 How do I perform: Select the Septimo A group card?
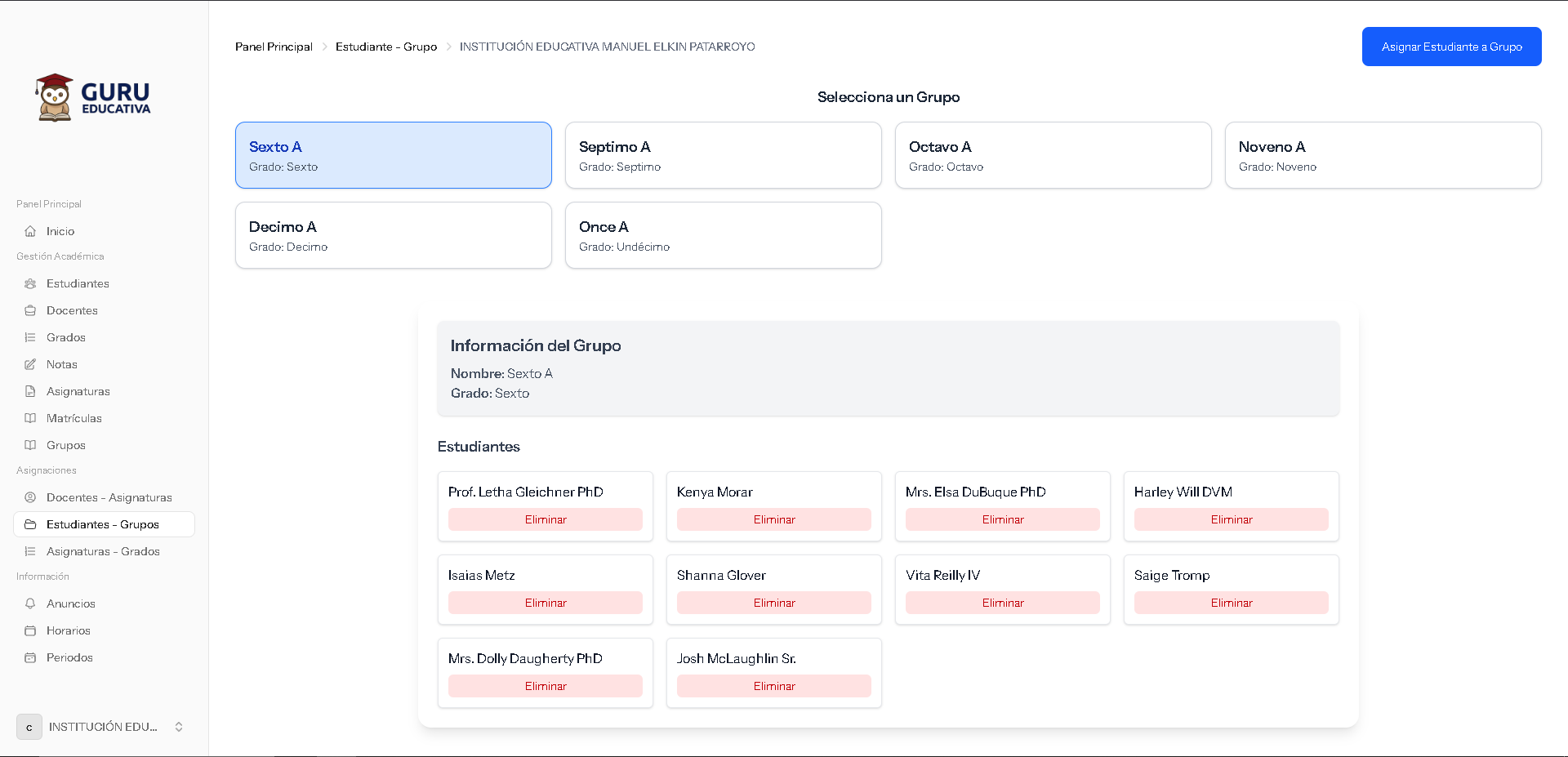point(723,155)
